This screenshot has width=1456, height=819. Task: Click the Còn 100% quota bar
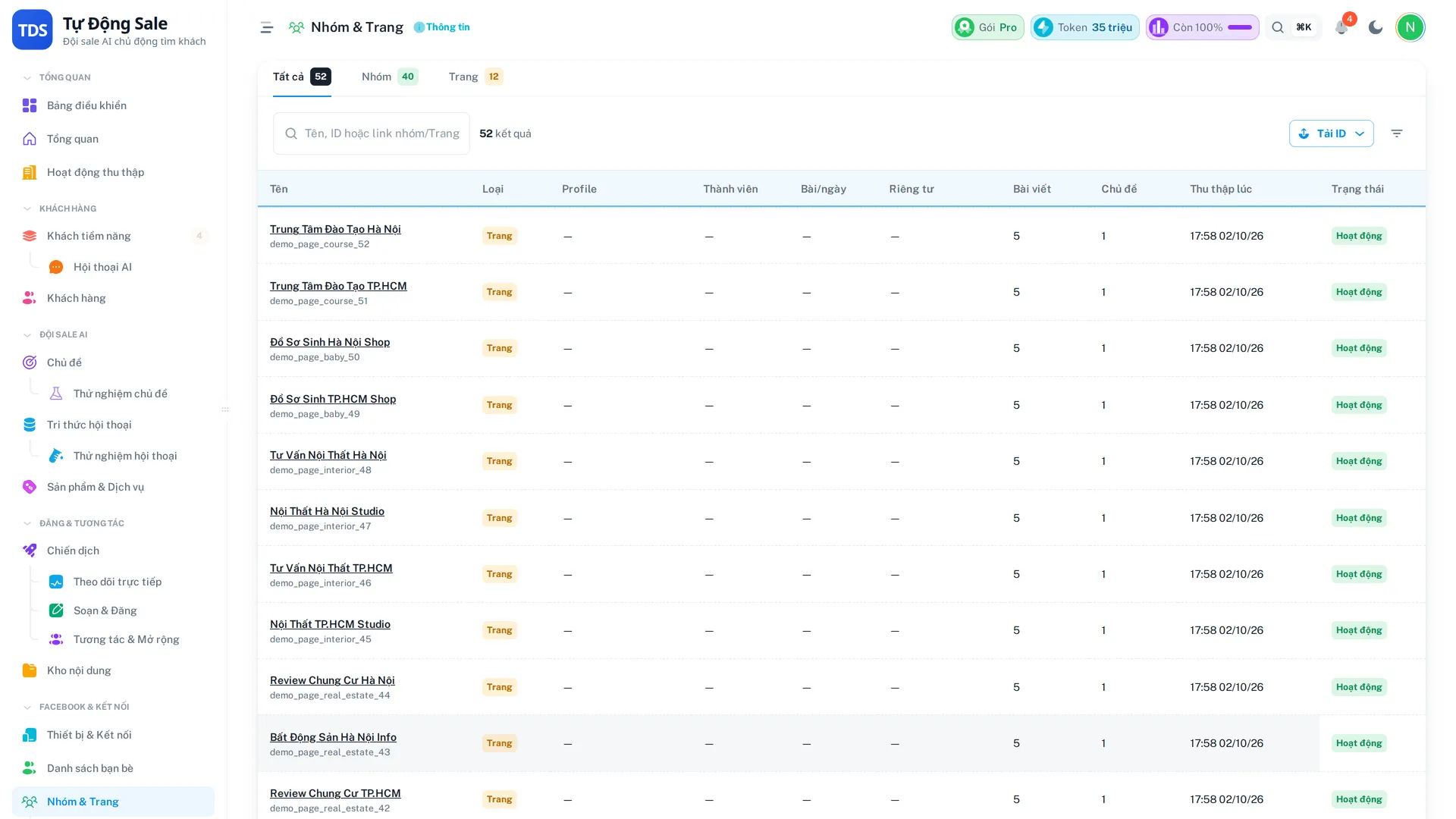pos(1202,27)
